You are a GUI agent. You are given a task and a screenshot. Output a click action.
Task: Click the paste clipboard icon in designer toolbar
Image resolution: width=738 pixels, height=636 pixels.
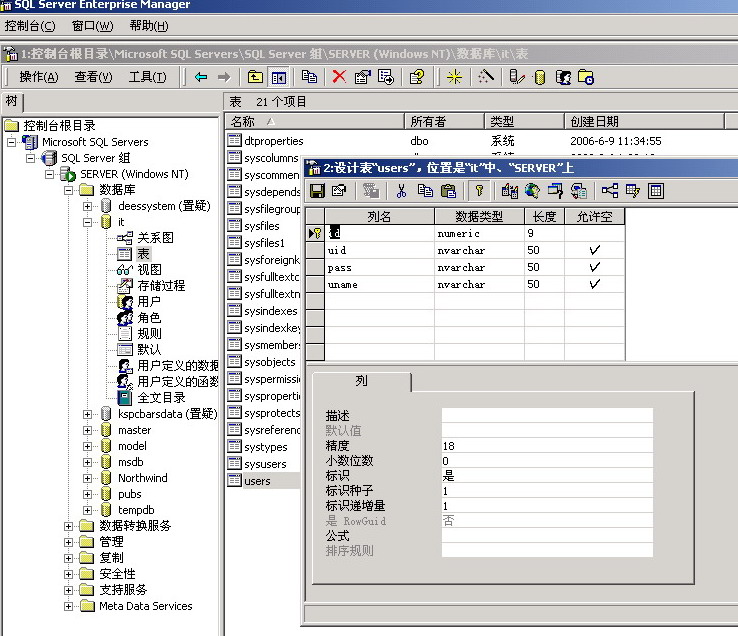[448, 191]
